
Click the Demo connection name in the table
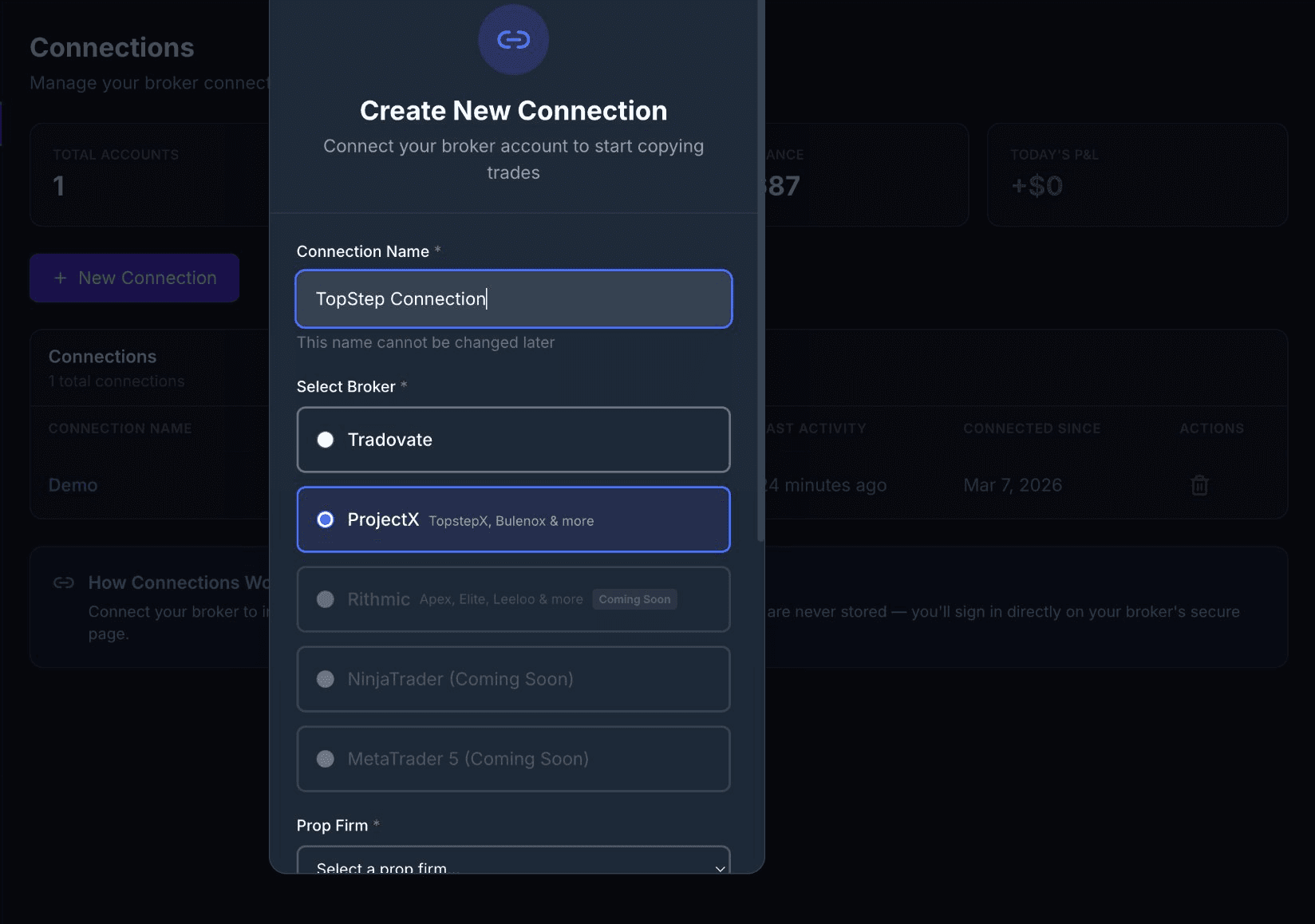[x=72, y=484]
